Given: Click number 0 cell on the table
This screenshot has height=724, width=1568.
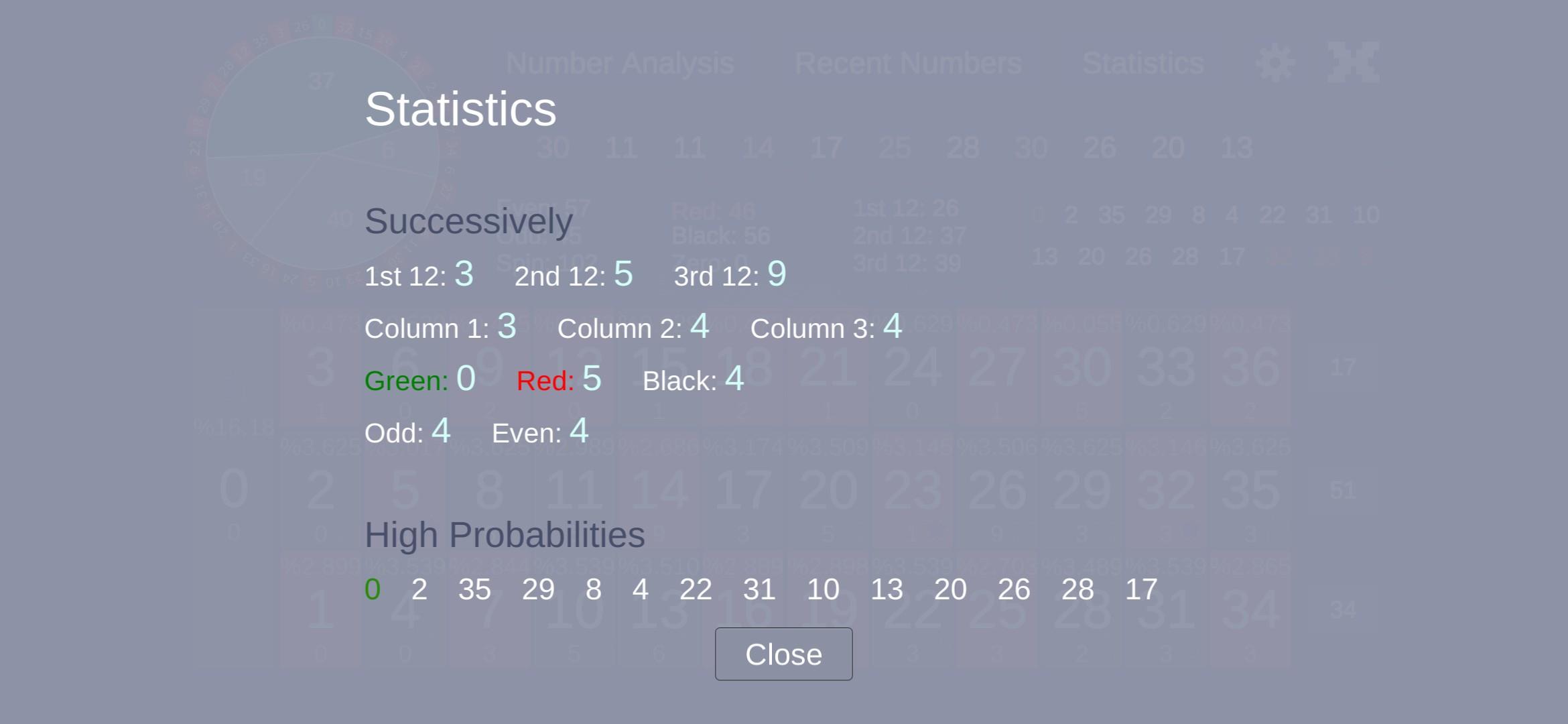Looking at the screenshot, I should tap(234, 489).
